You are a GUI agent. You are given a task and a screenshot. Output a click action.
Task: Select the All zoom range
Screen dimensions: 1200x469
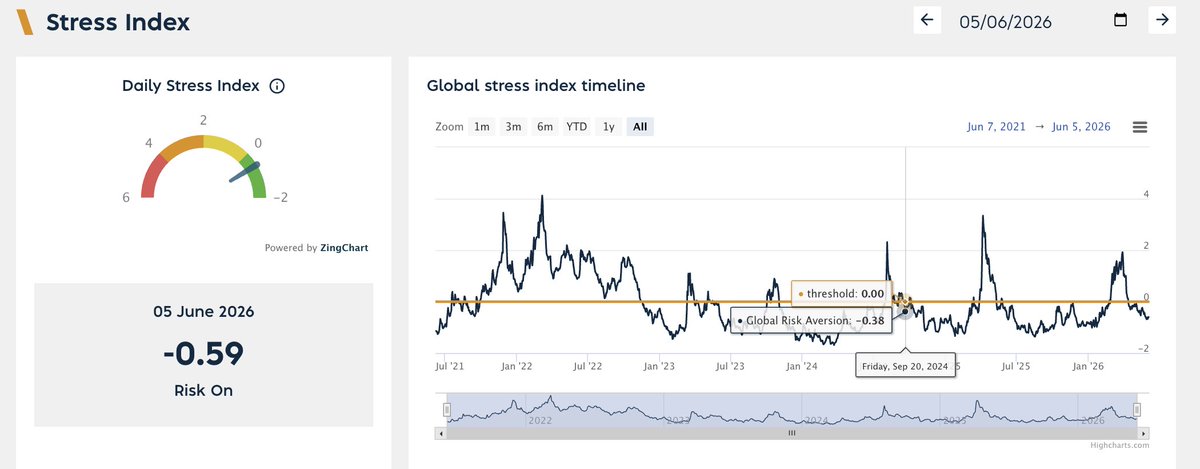point(640,127)
